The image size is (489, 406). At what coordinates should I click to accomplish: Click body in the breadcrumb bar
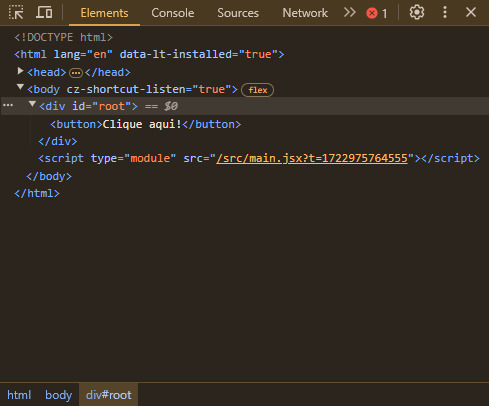[x=58, y=395]
